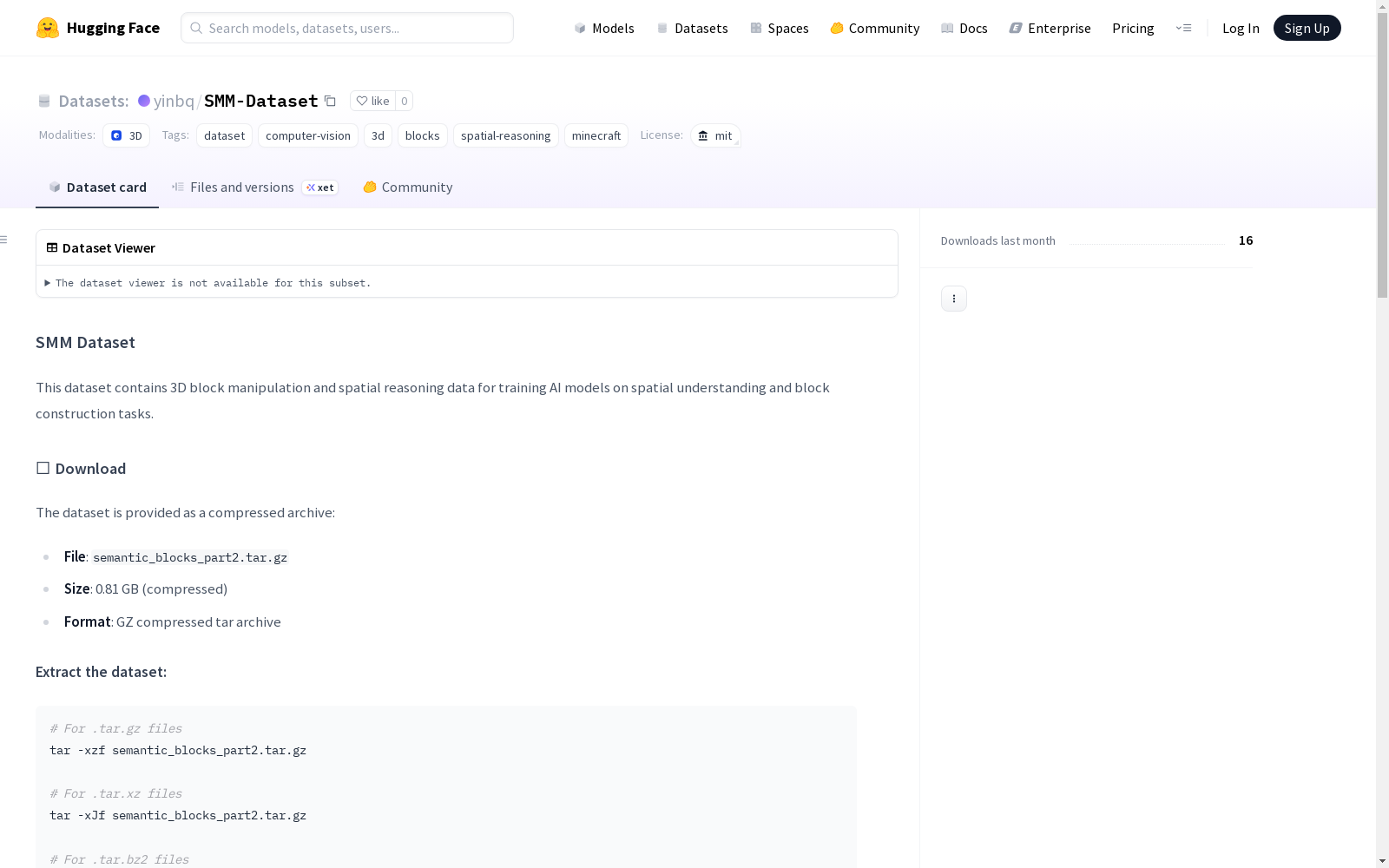Click the yinbq purple avatar icon

[144, 101]
